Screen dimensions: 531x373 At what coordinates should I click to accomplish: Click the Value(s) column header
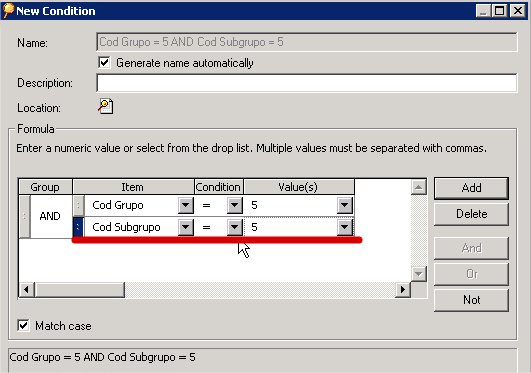pyautogui.click(x=299, y=187)
